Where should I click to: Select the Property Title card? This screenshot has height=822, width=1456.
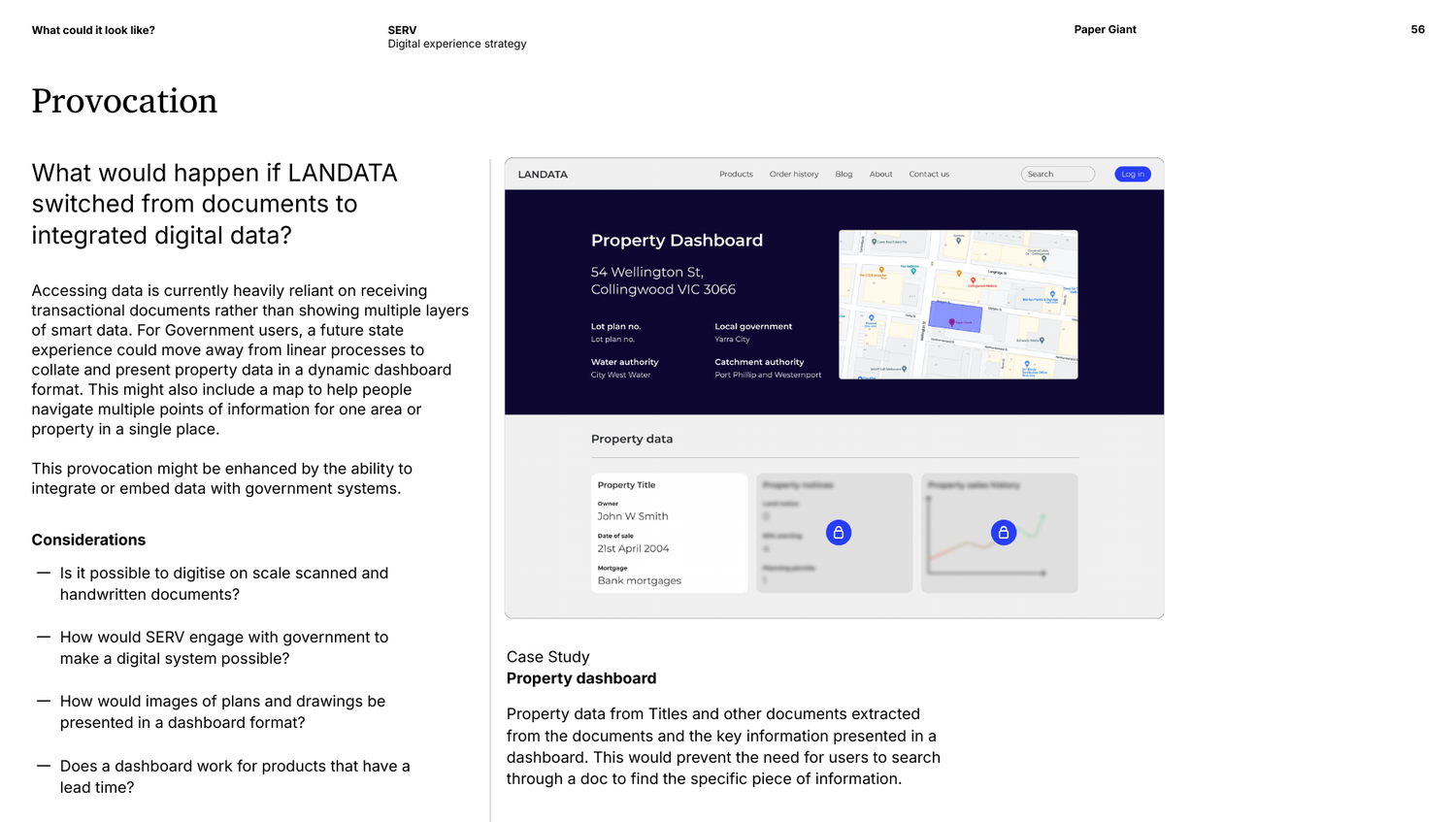point(669,533)
